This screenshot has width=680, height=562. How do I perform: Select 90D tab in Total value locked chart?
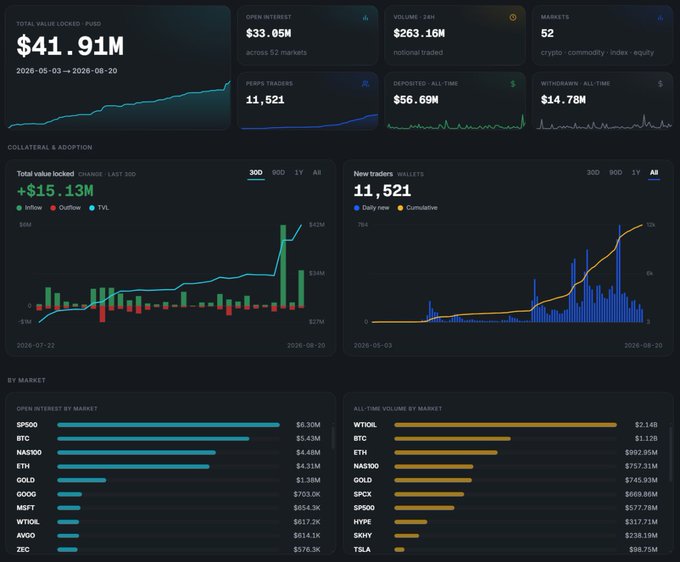tap(278, 173)
